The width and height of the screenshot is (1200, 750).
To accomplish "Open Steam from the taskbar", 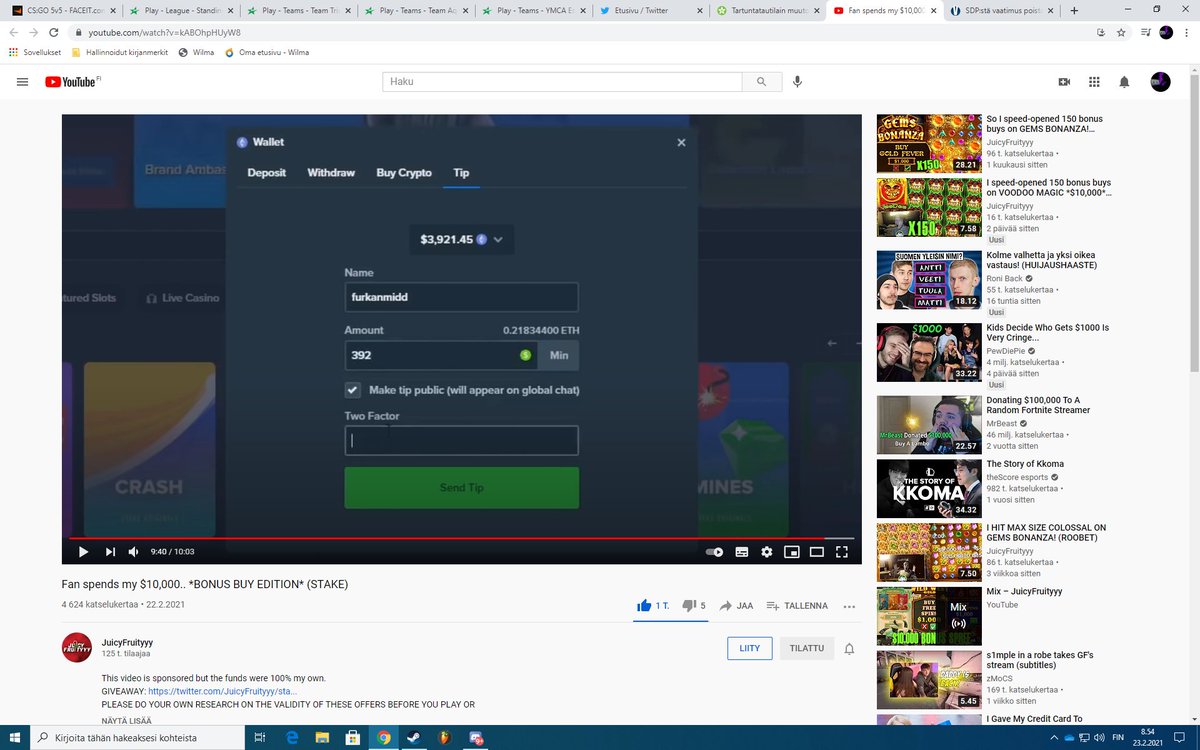I will pyautogui.click(x=414, y=738).
